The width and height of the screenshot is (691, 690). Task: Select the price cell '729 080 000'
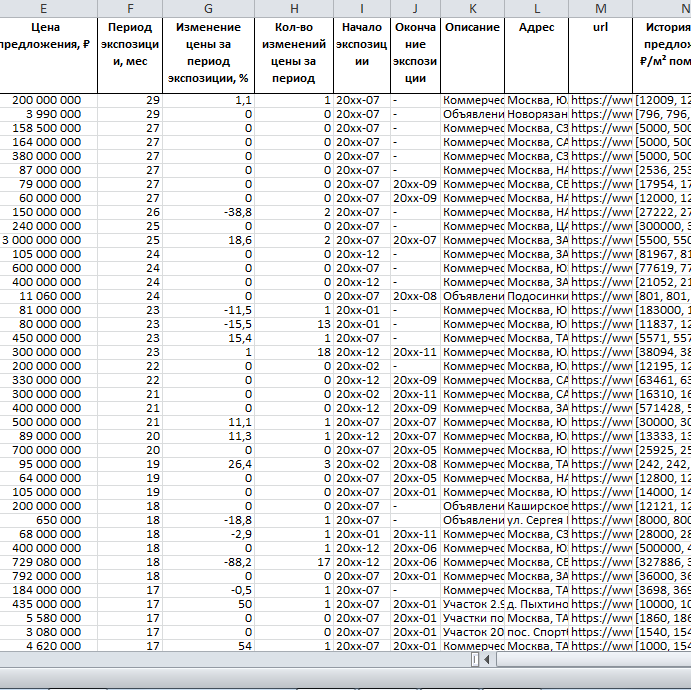(48, 562)
